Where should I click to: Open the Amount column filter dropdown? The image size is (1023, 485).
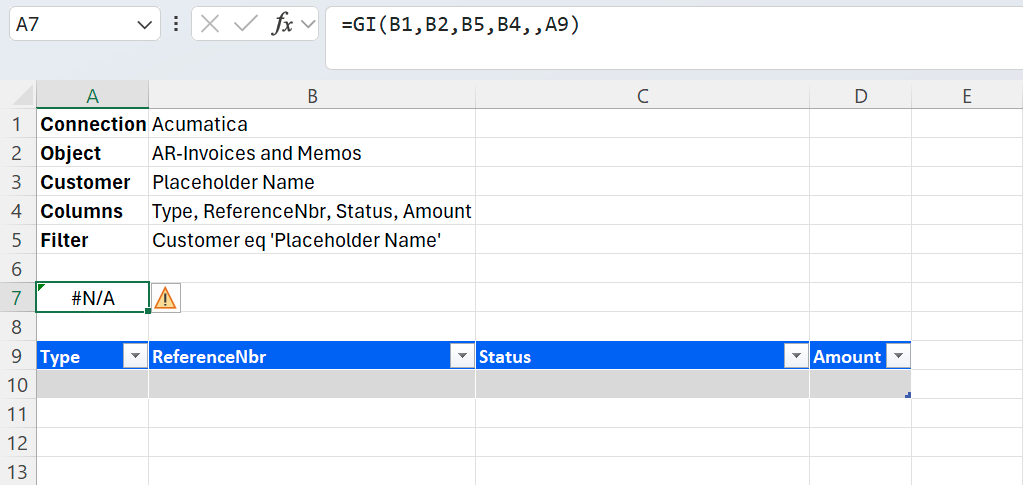pos(897,357)
